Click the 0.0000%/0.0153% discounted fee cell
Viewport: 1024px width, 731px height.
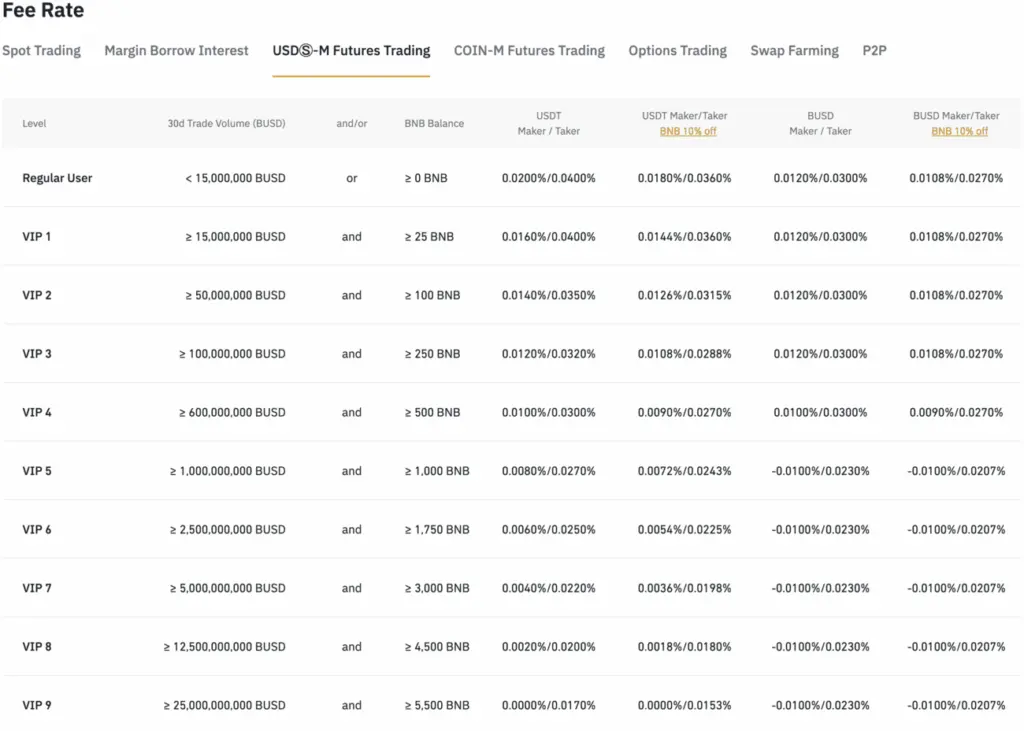pos(684,705)
